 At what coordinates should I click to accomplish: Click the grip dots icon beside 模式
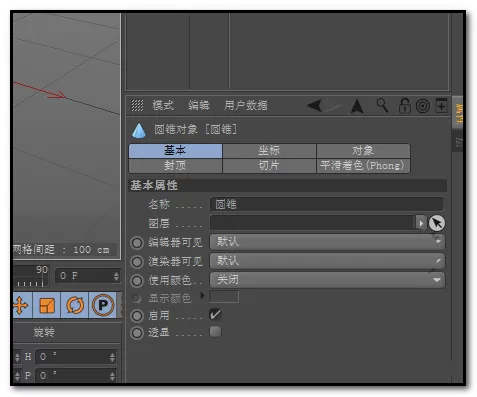pos(137,105)
